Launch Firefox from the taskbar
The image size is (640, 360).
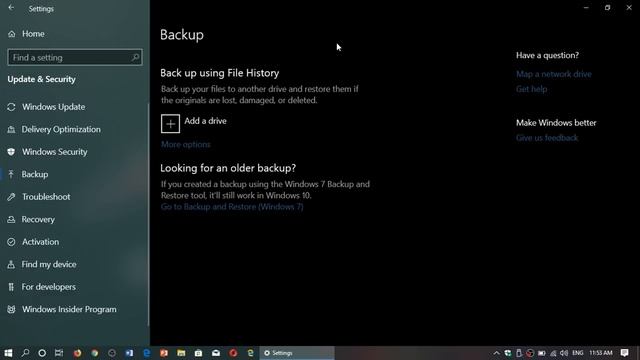77,353
